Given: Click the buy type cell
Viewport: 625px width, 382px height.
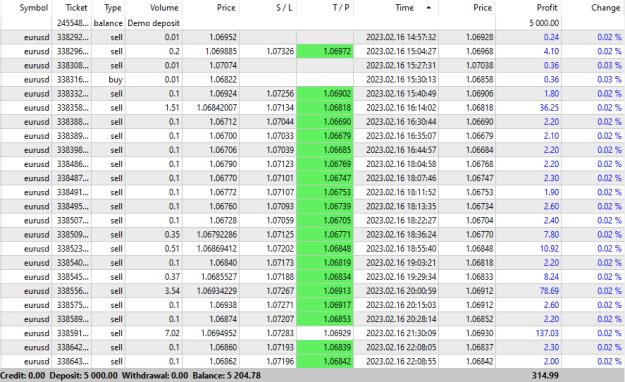Looking at the screenshot, I should point(115,80).
